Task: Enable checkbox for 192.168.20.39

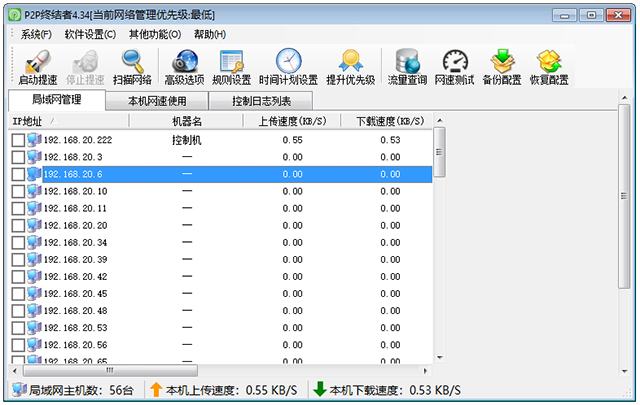Action: (x=18, y=260)
